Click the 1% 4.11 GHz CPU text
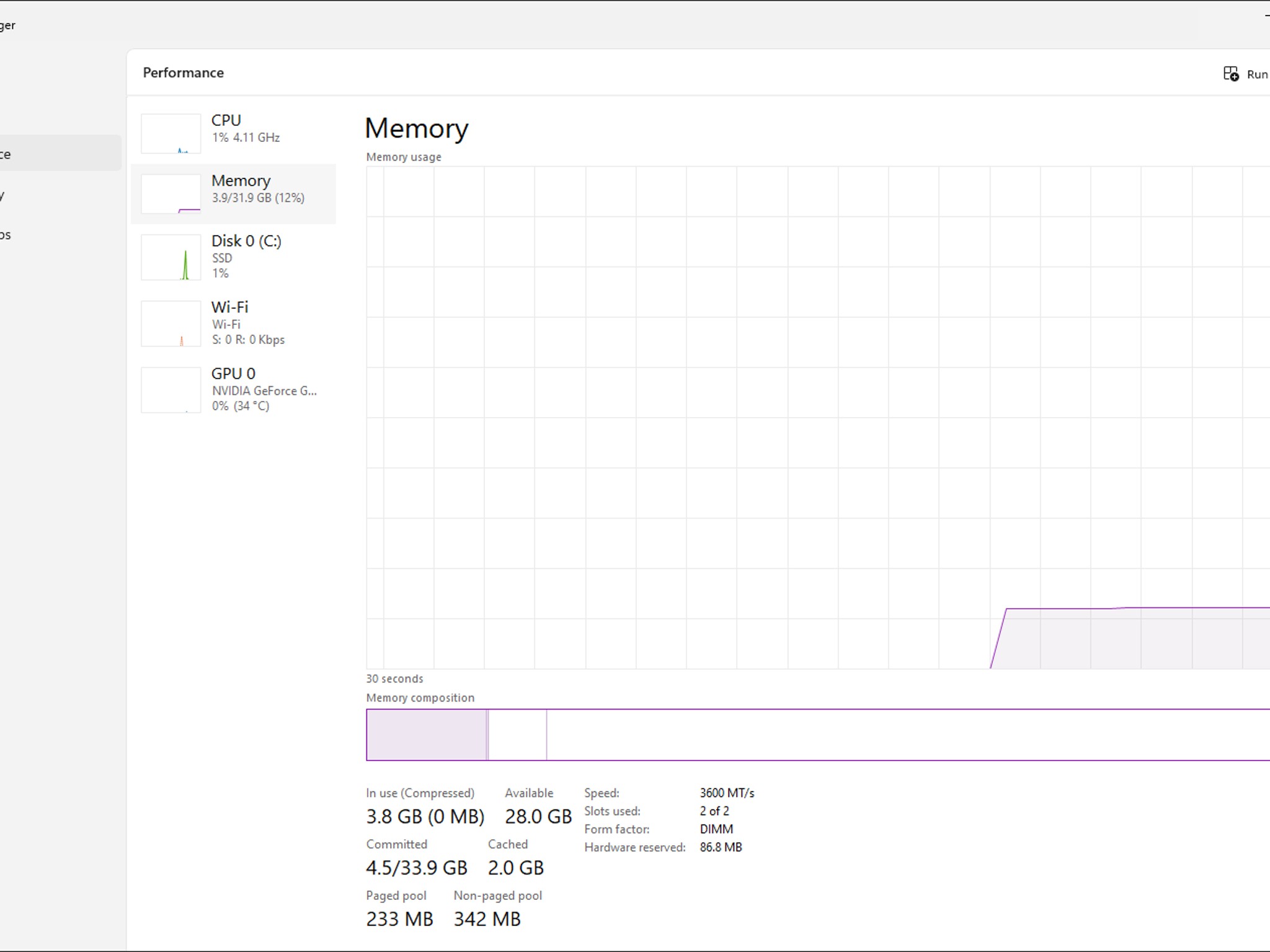 click(x=246, y=138)
